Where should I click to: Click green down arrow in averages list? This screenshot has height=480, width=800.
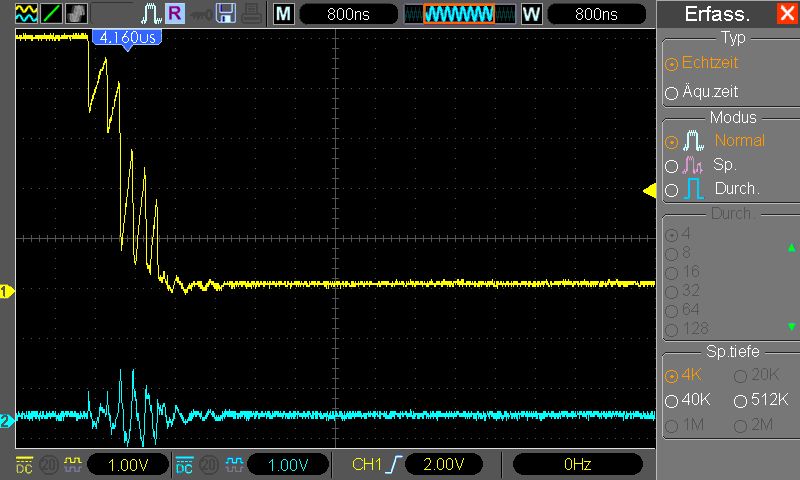pos(791,326)
